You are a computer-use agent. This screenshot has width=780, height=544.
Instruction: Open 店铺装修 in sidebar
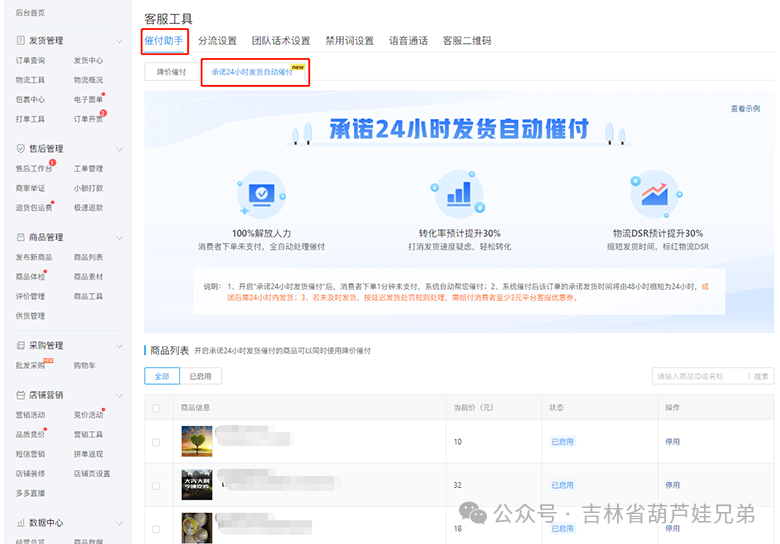click(x=30, y=473)
